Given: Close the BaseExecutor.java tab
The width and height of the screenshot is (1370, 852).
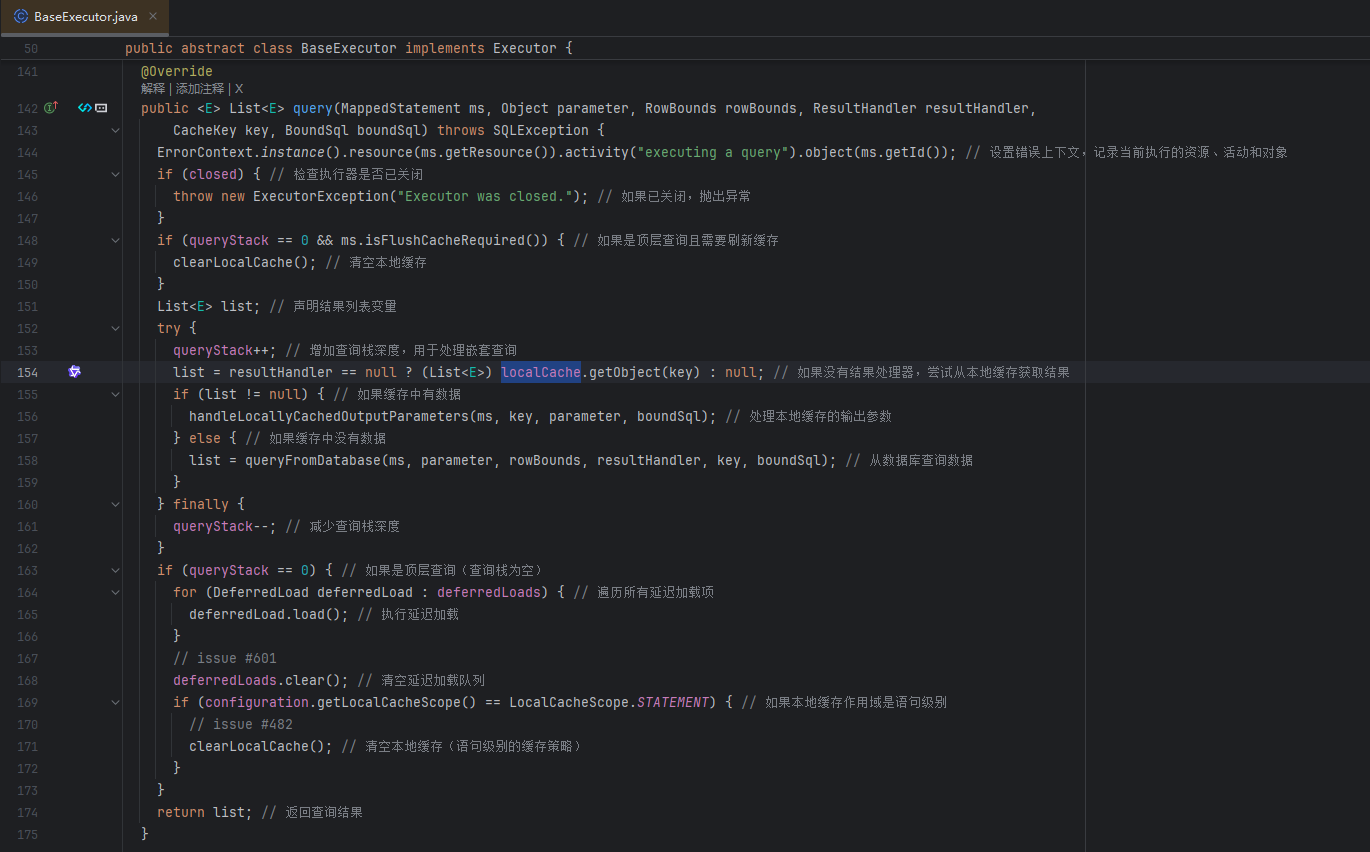Looking at the screenshot, I should click(152, 17).
